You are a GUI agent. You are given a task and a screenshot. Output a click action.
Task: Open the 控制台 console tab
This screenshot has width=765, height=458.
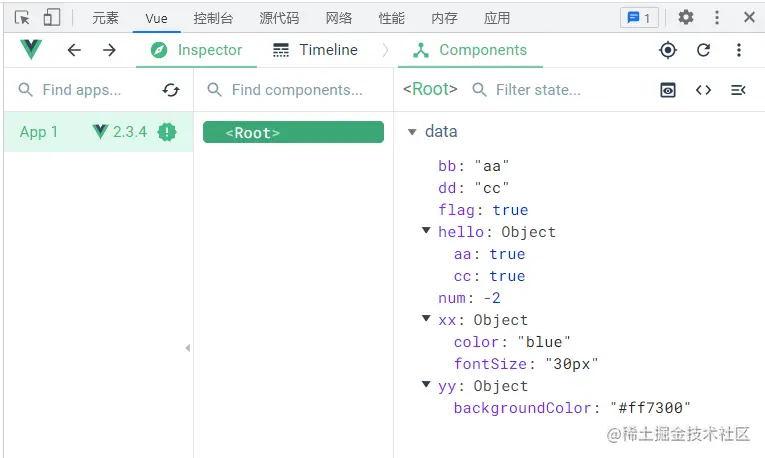214,18
